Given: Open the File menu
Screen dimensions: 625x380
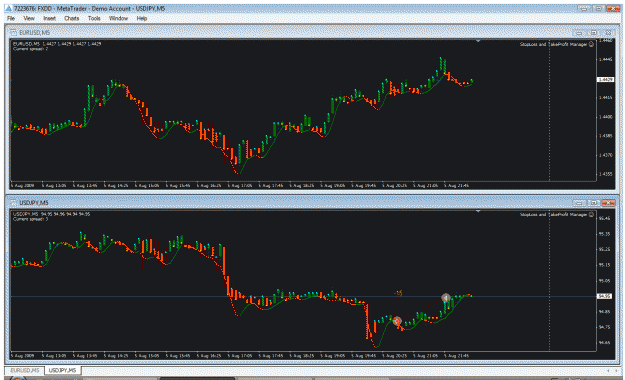Looking at the screenshot, I should coord(11,18).
